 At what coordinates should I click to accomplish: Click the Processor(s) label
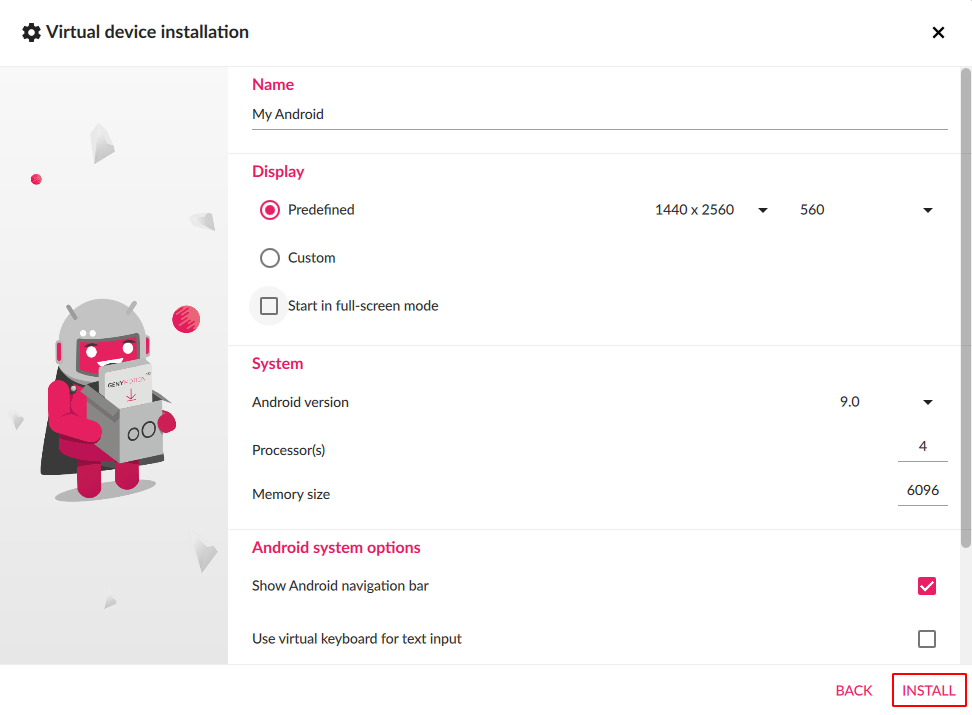click(x=288, y=450)
